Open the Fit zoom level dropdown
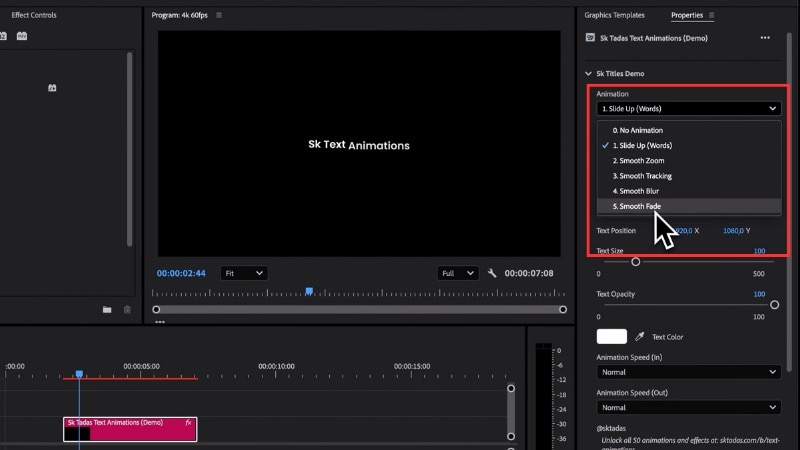The image size is (800, 450). [243, 273]
